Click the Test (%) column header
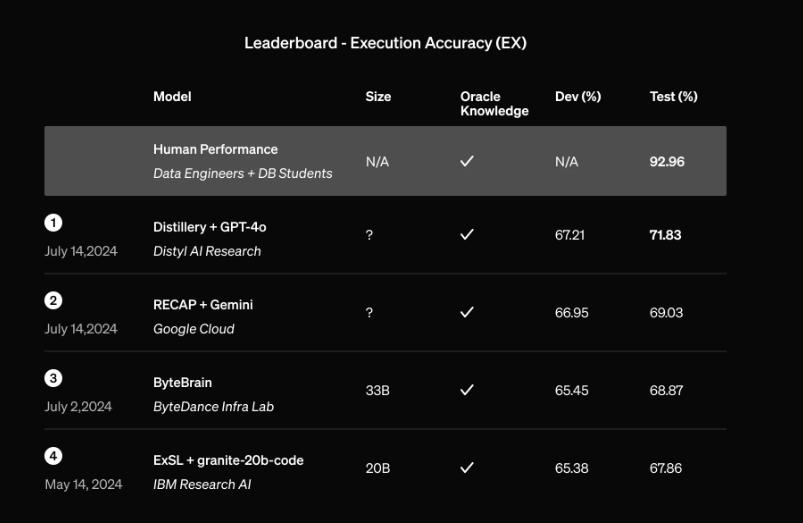 [673, 96]
